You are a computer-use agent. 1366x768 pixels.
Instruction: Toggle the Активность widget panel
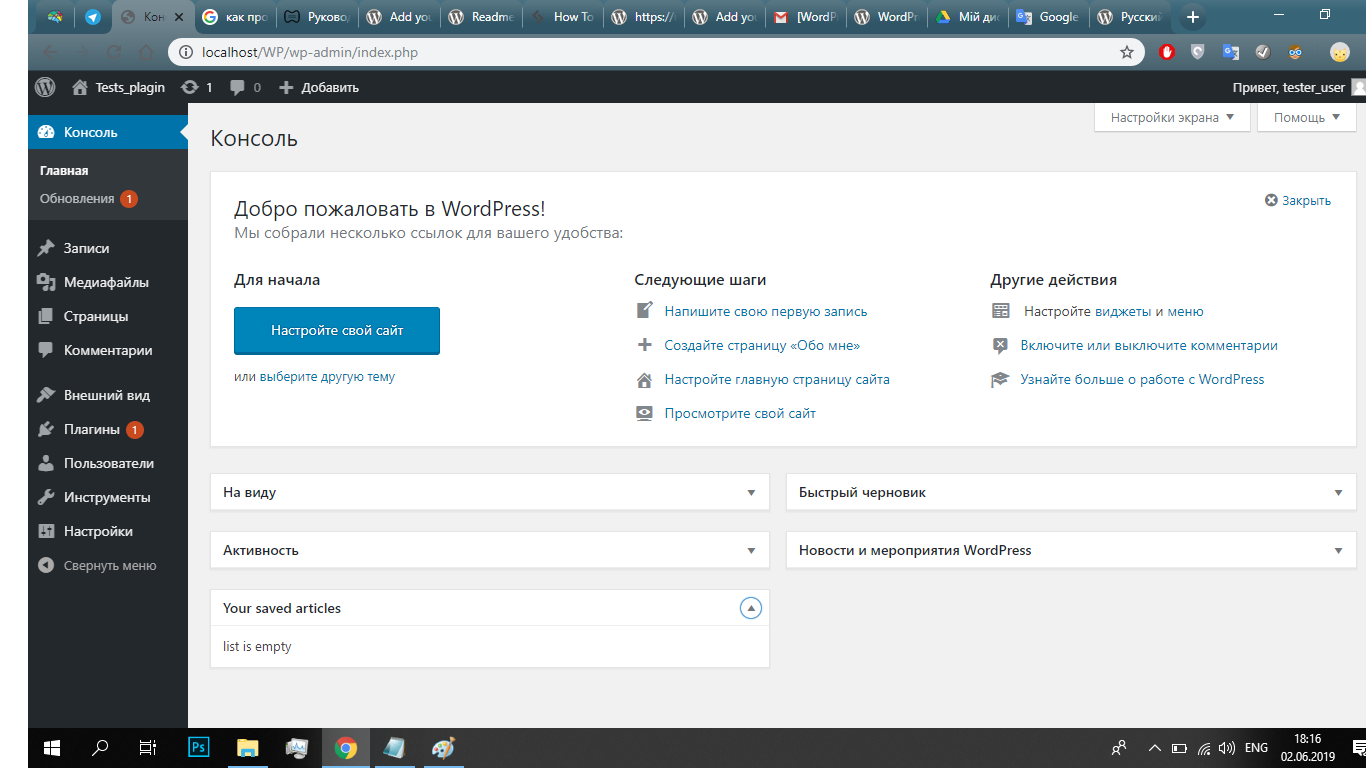pyautogui.click(x=751, y=550)
